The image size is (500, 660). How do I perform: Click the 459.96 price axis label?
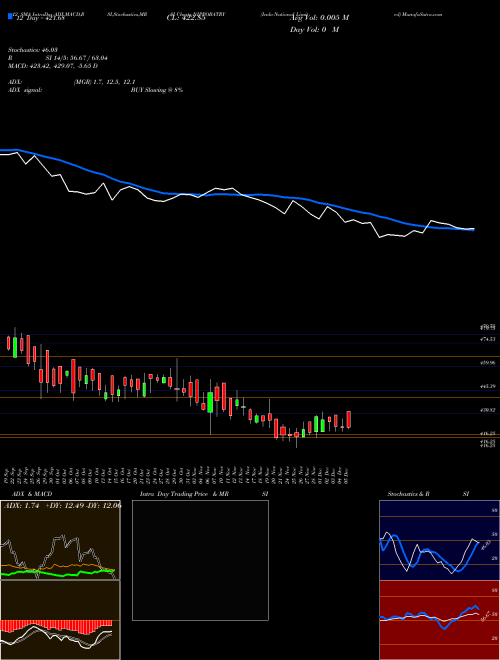pos(489,362)
